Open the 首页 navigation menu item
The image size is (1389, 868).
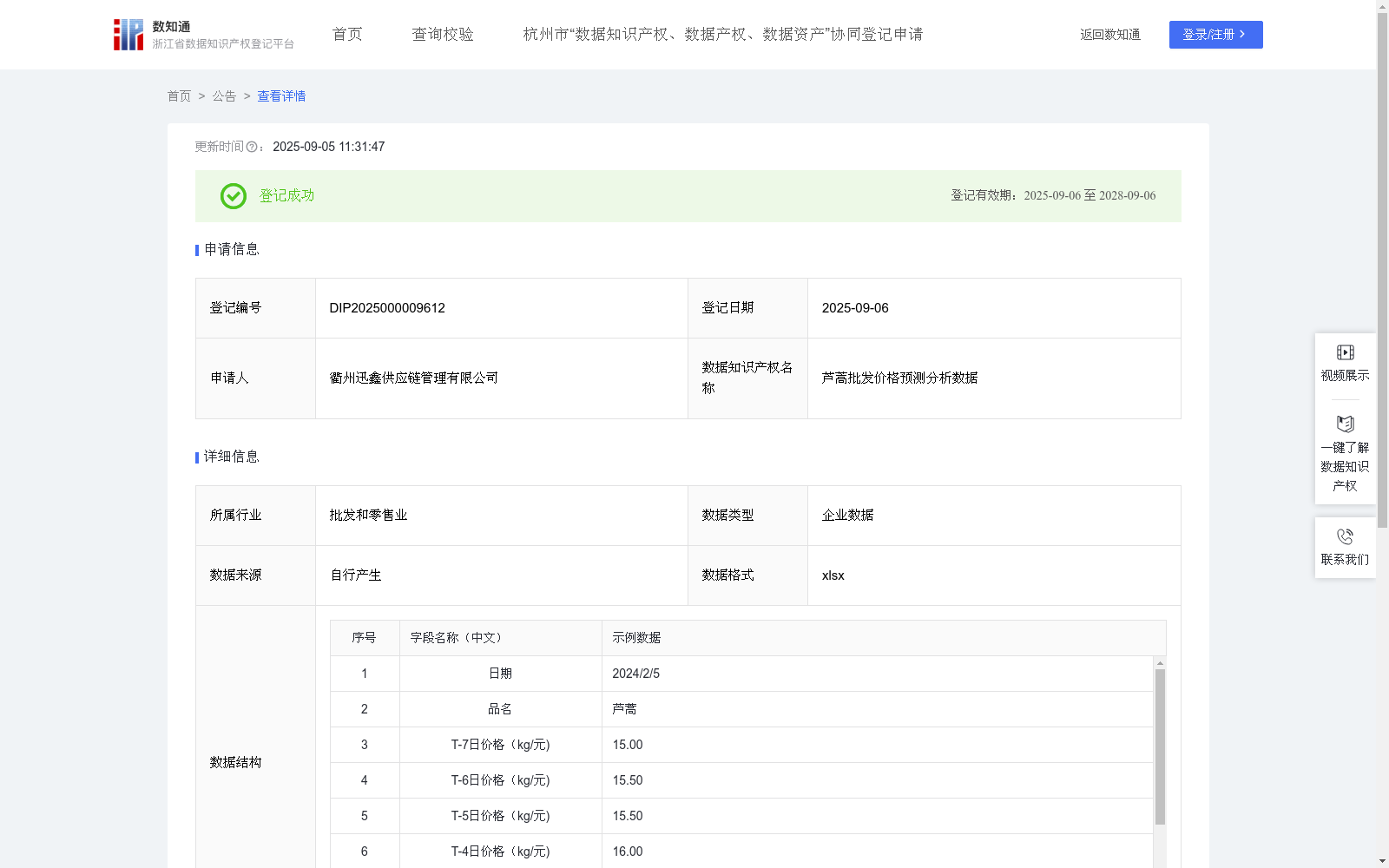pos(346,34)
